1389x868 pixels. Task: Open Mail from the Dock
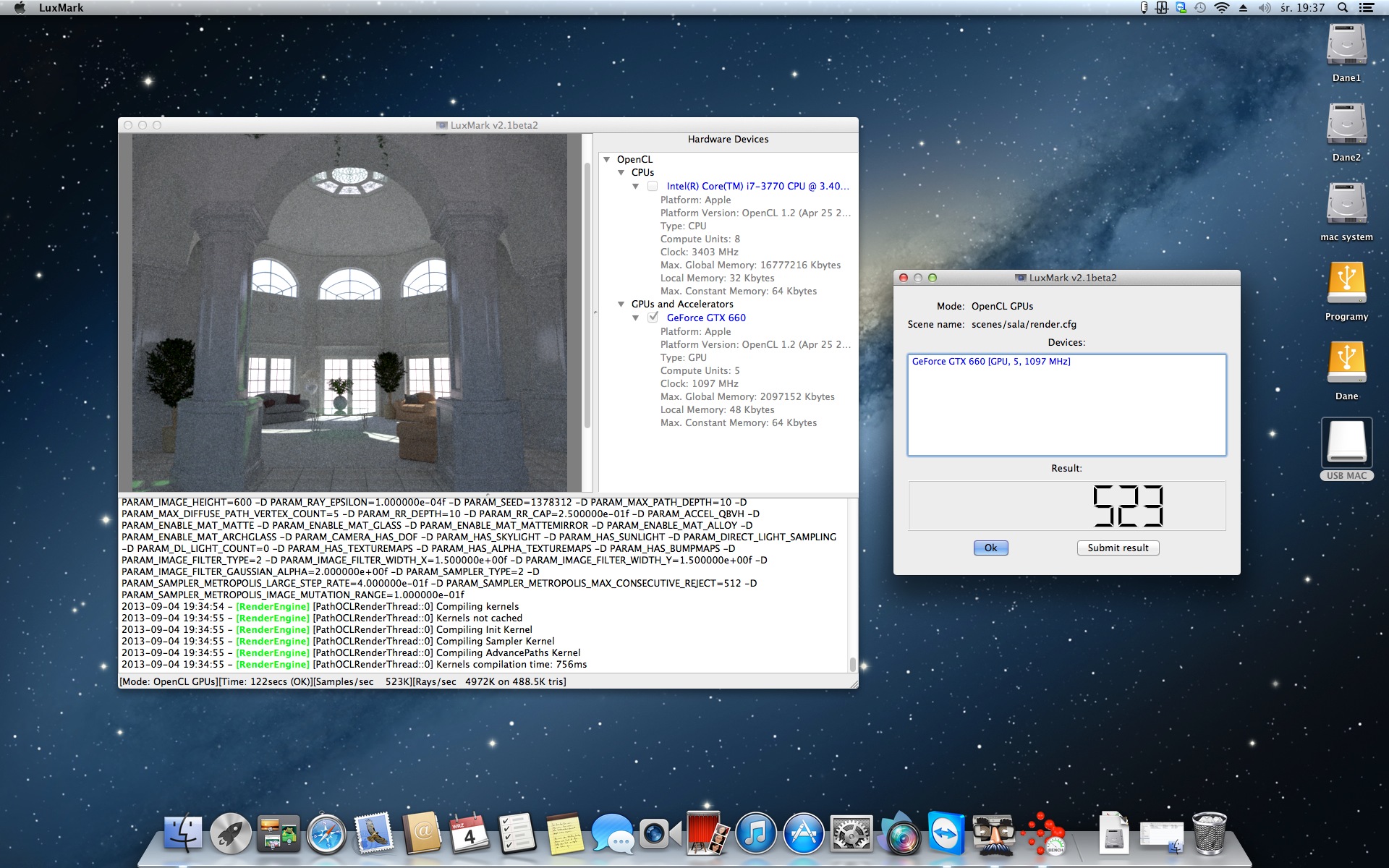click(x=374, y=834)
